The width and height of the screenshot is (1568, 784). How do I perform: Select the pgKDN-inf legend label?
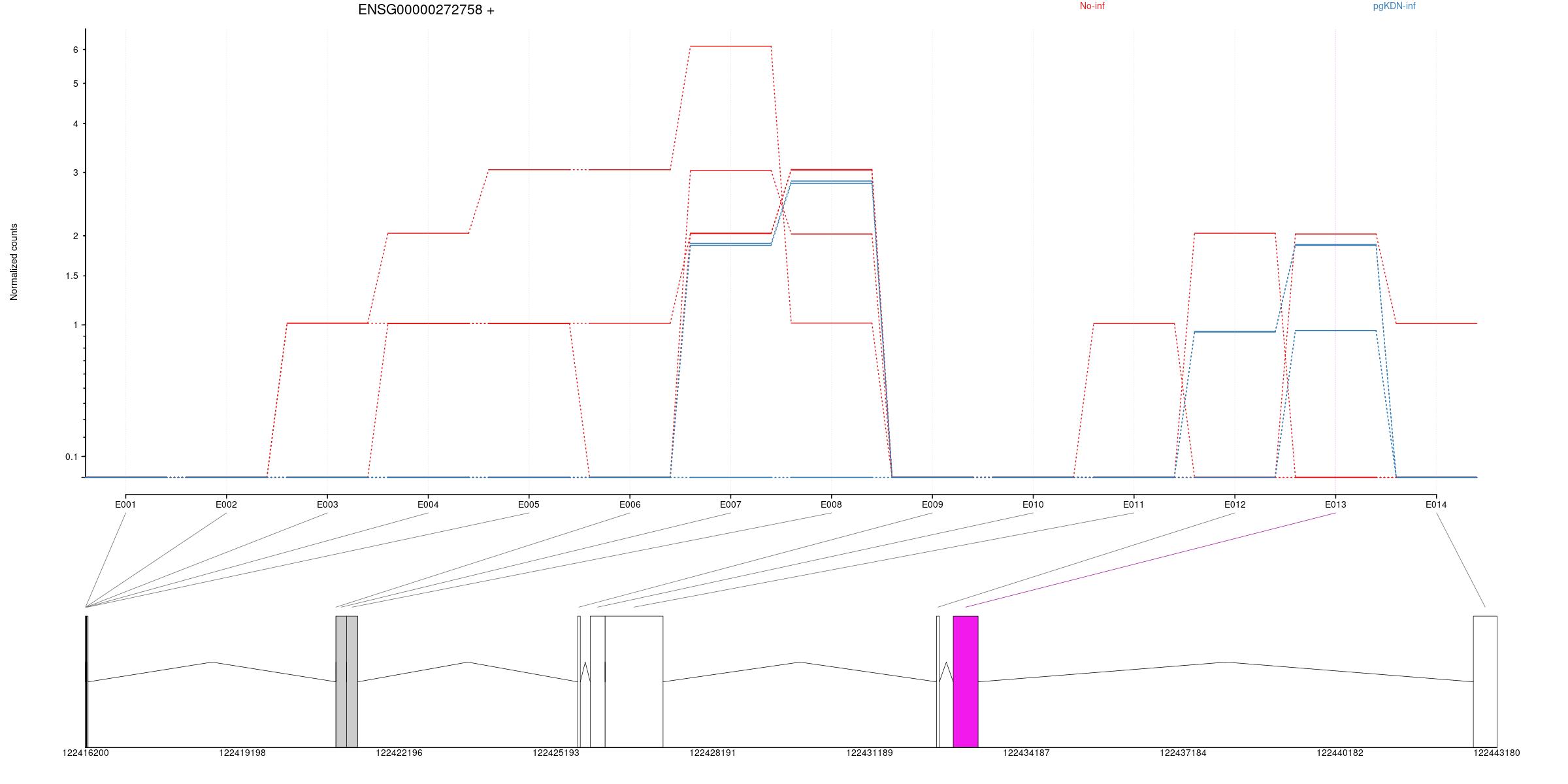pyautogui.click(x=1394, y=6)
